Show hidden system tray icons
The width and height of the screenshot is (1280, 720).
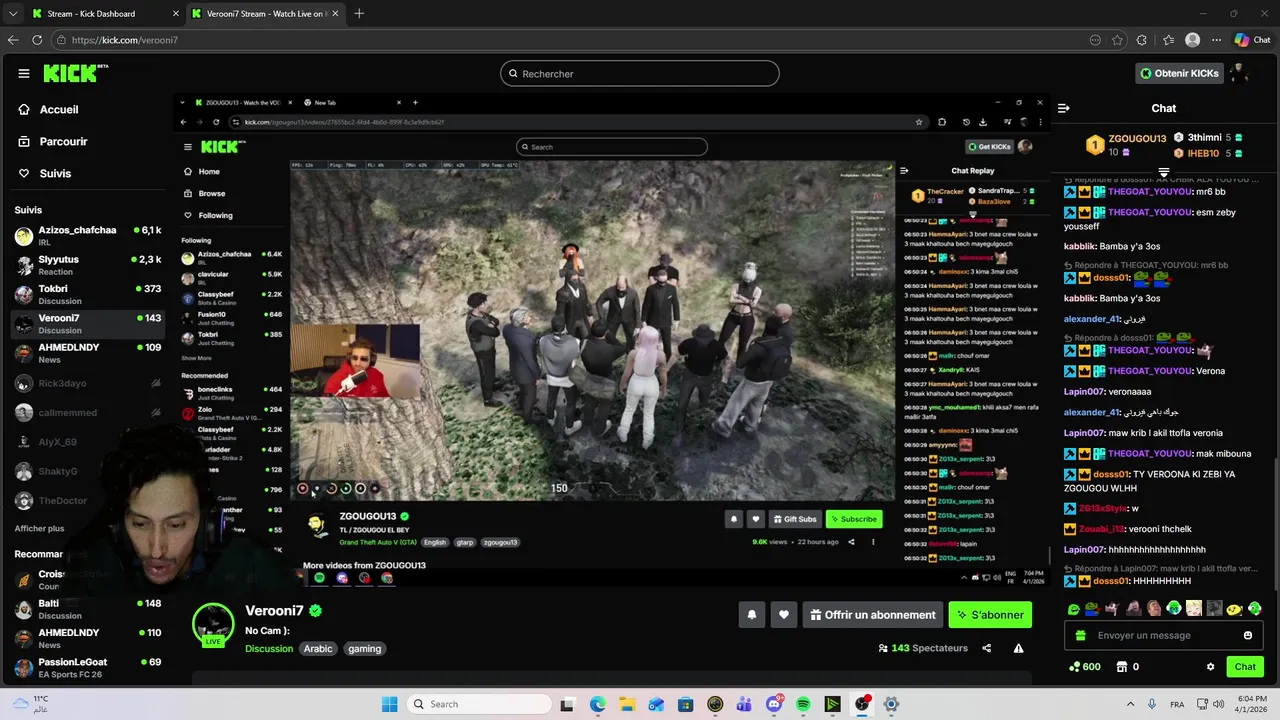pos(1130,704)
